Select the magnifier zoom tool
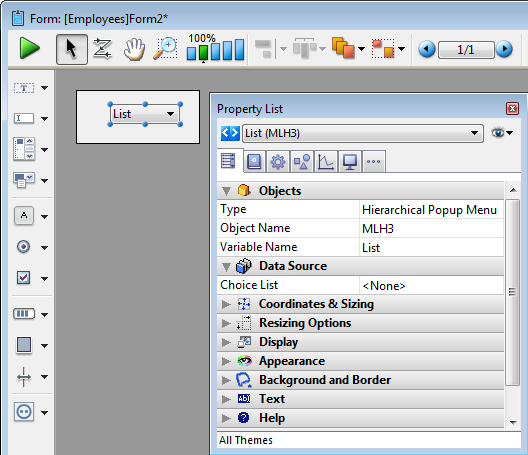This screenshot has height=455, width=528. [x=165, y=49]
